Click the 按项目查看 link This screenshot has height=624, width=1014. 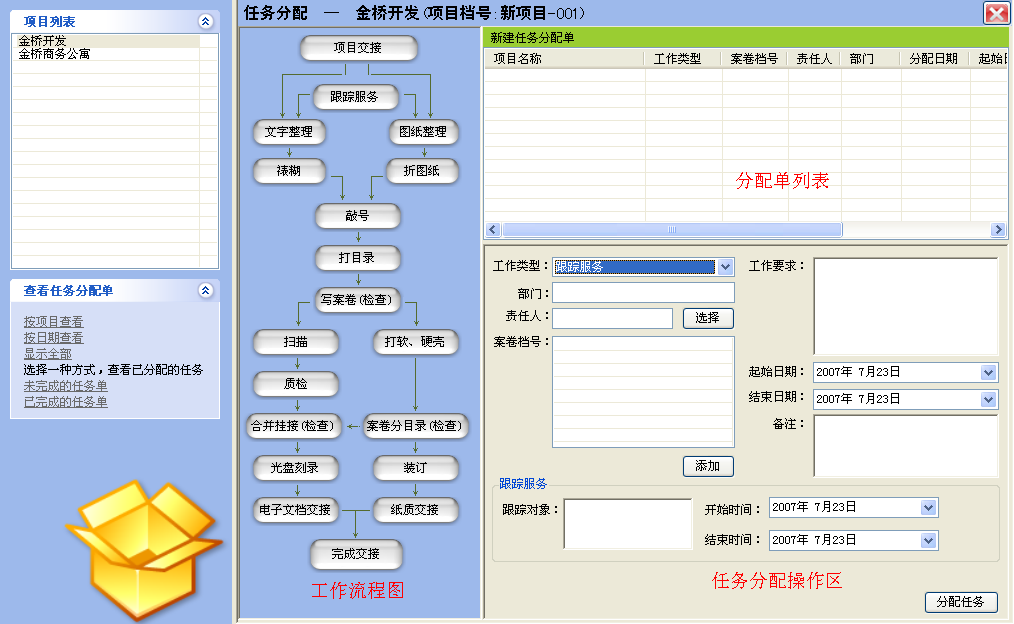coord(54,322)
